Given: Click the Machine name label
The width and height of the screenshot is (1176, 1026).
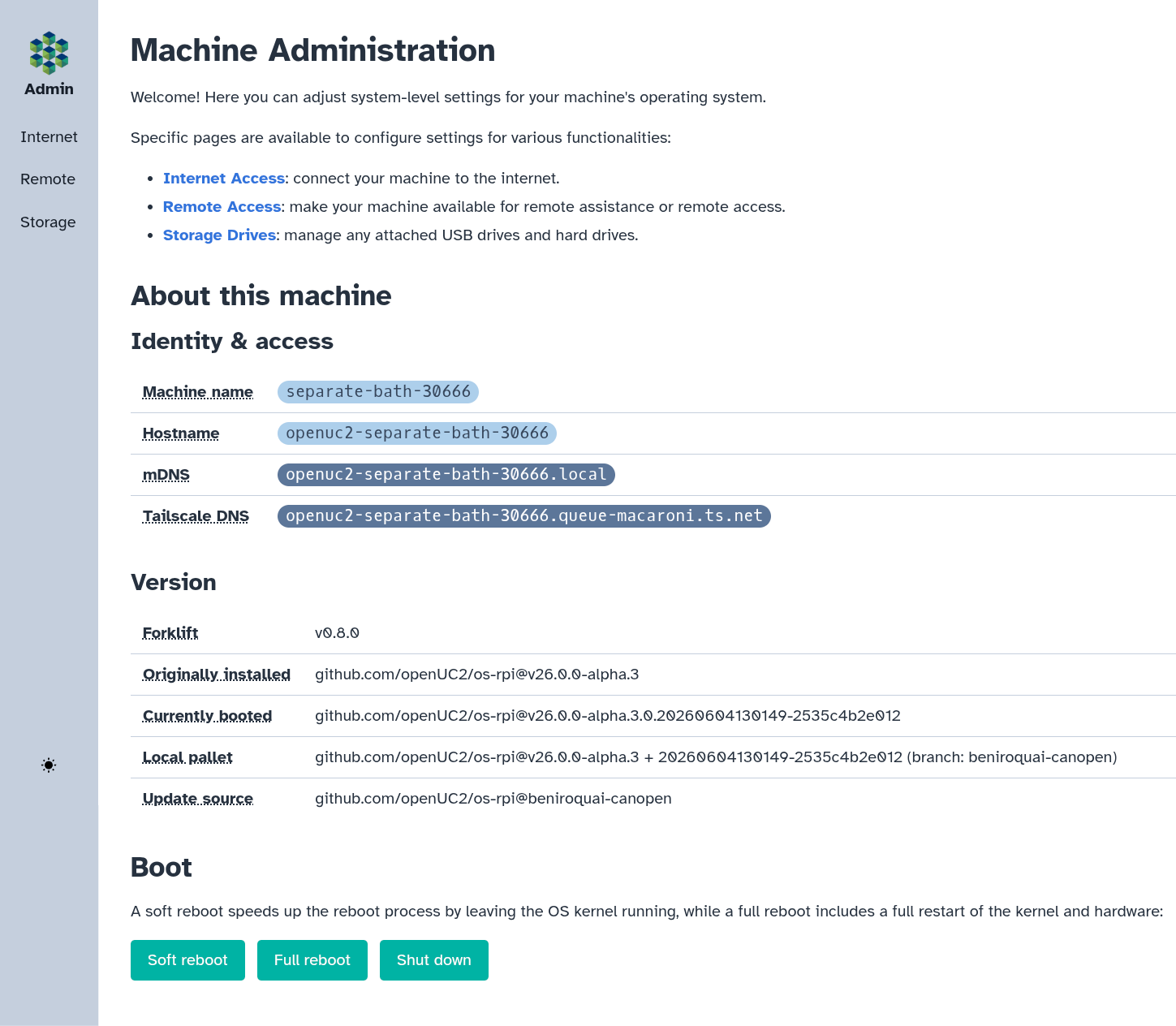Looking at the screenshot, I should pos(198,392).
